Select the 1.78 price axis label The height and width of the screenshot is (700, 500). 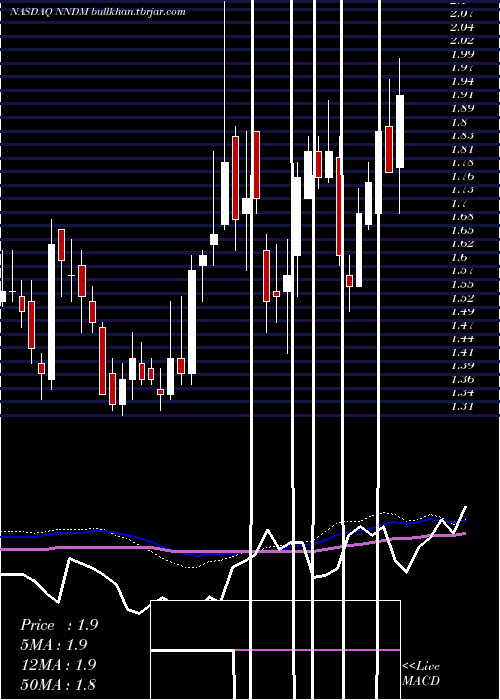[x=462, y=162]
